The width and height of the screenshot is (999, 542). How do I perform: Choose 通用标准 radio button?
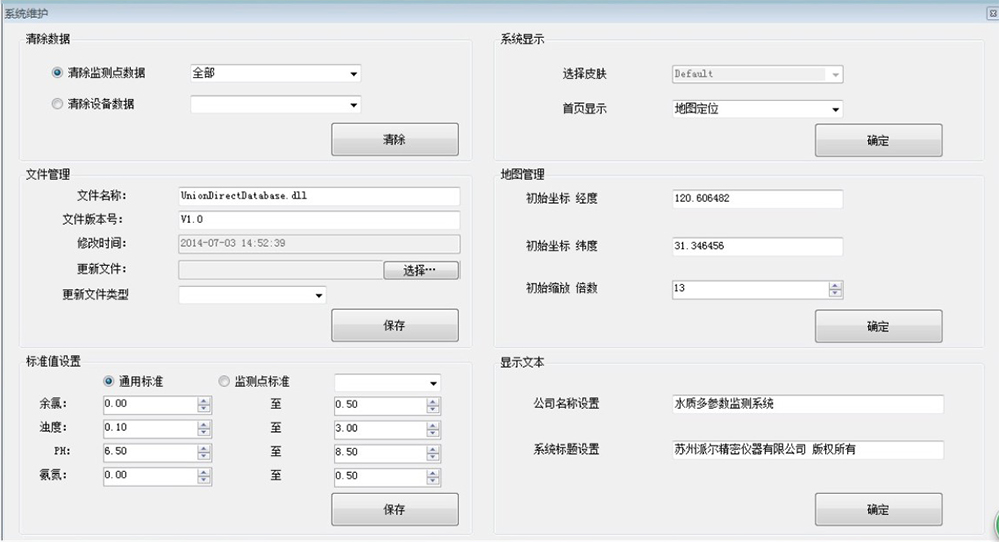click(109, 382)
